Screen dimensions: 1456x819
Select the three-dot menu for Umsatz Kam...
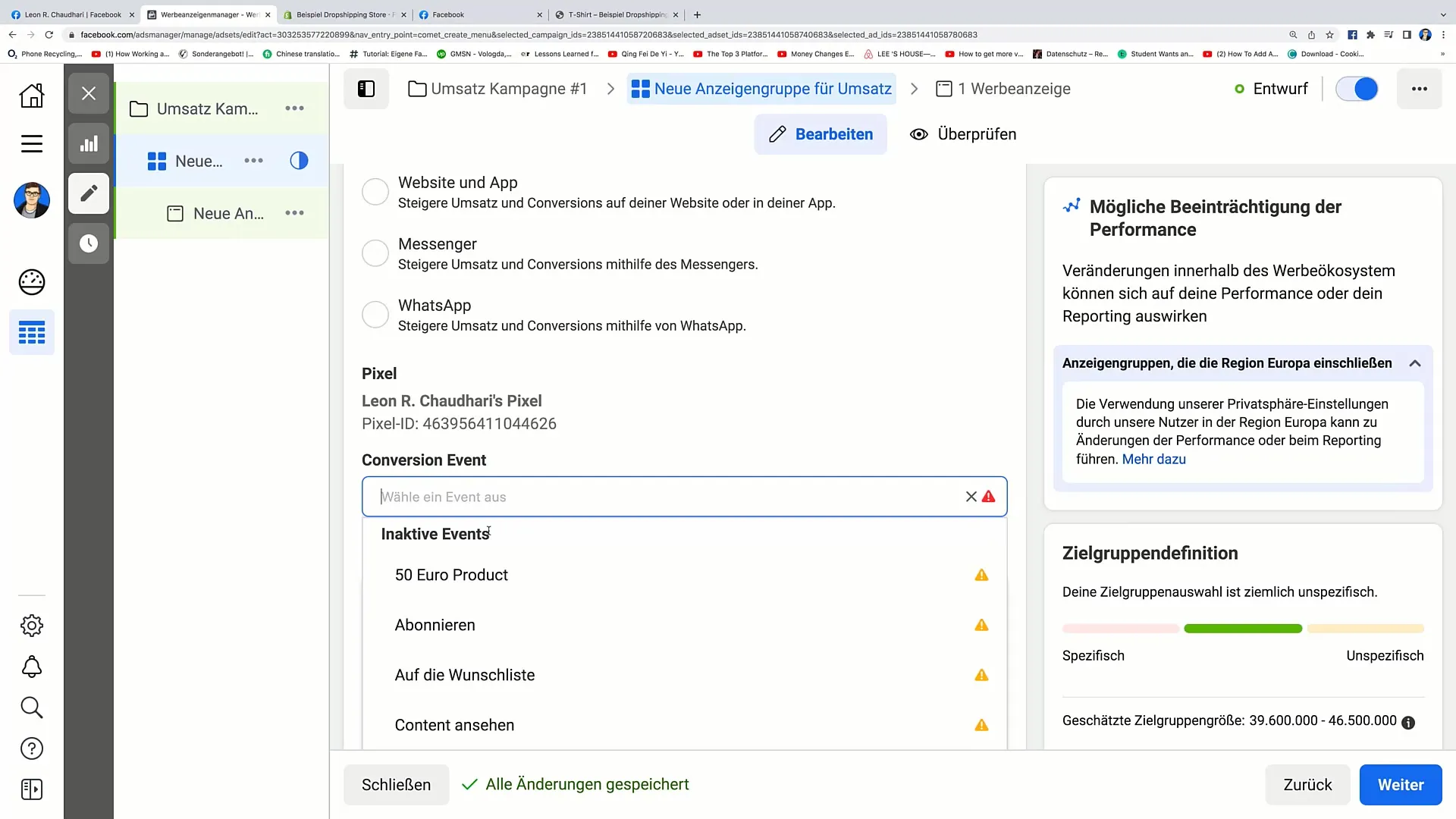pyautogui.click(x=295, y=108)
